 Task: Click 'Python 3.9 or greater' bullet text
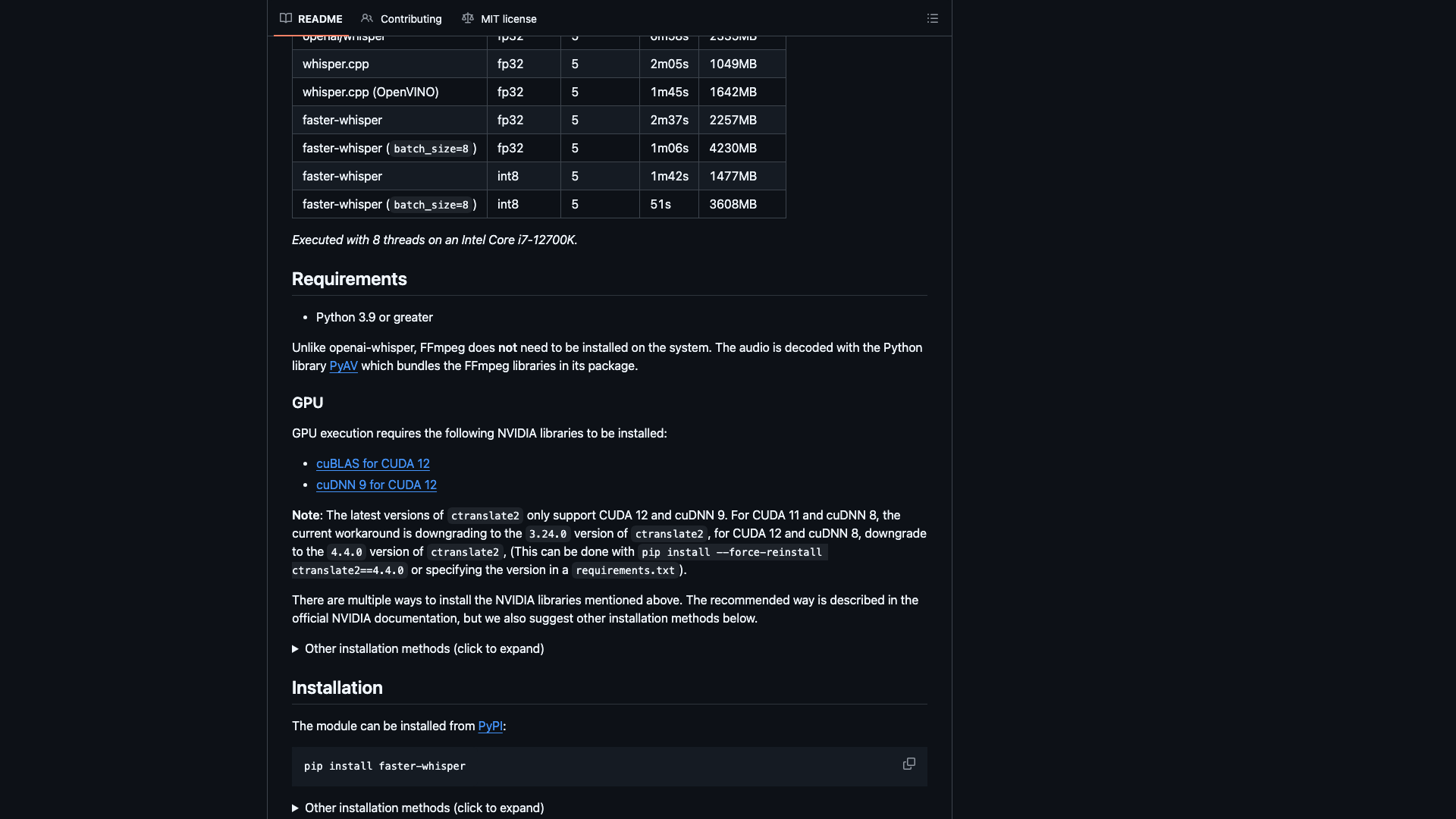coord(375,317)
